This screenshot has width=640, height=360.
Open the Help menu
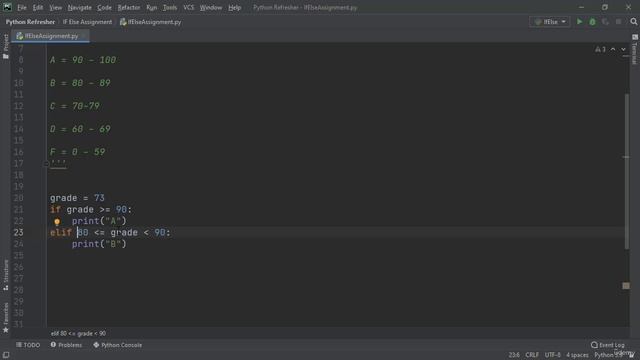tap(234, 7)
